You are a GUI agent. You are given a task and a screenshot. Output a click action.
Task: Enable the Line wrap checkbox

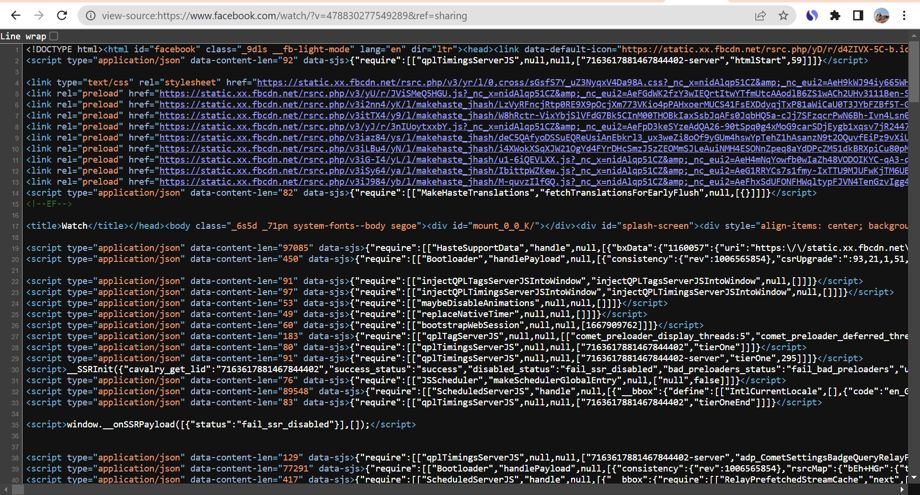tap(54, 36)
